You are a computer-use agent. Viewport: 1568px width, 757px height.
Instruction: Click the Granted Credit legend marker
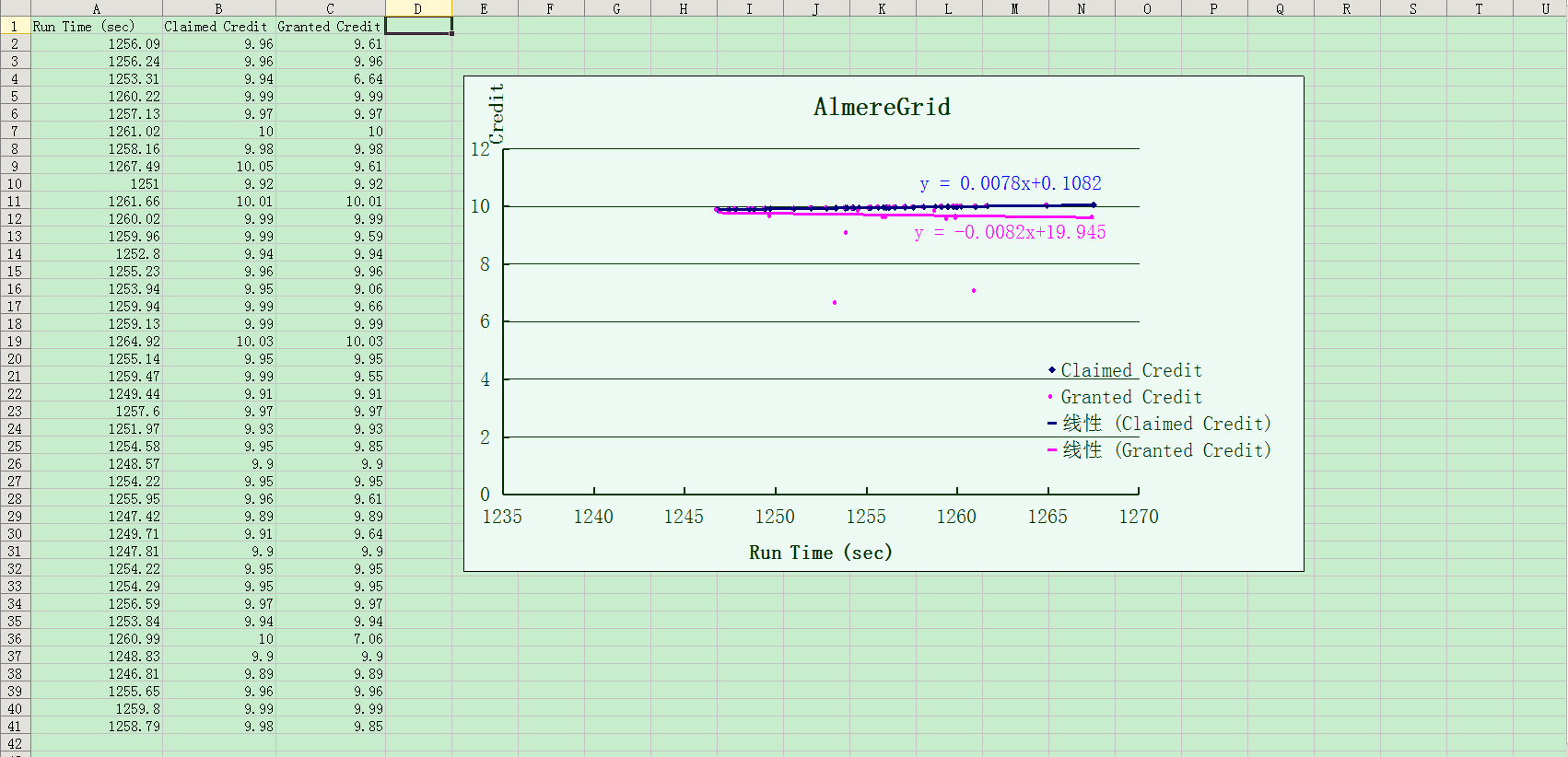point(1050,397)
